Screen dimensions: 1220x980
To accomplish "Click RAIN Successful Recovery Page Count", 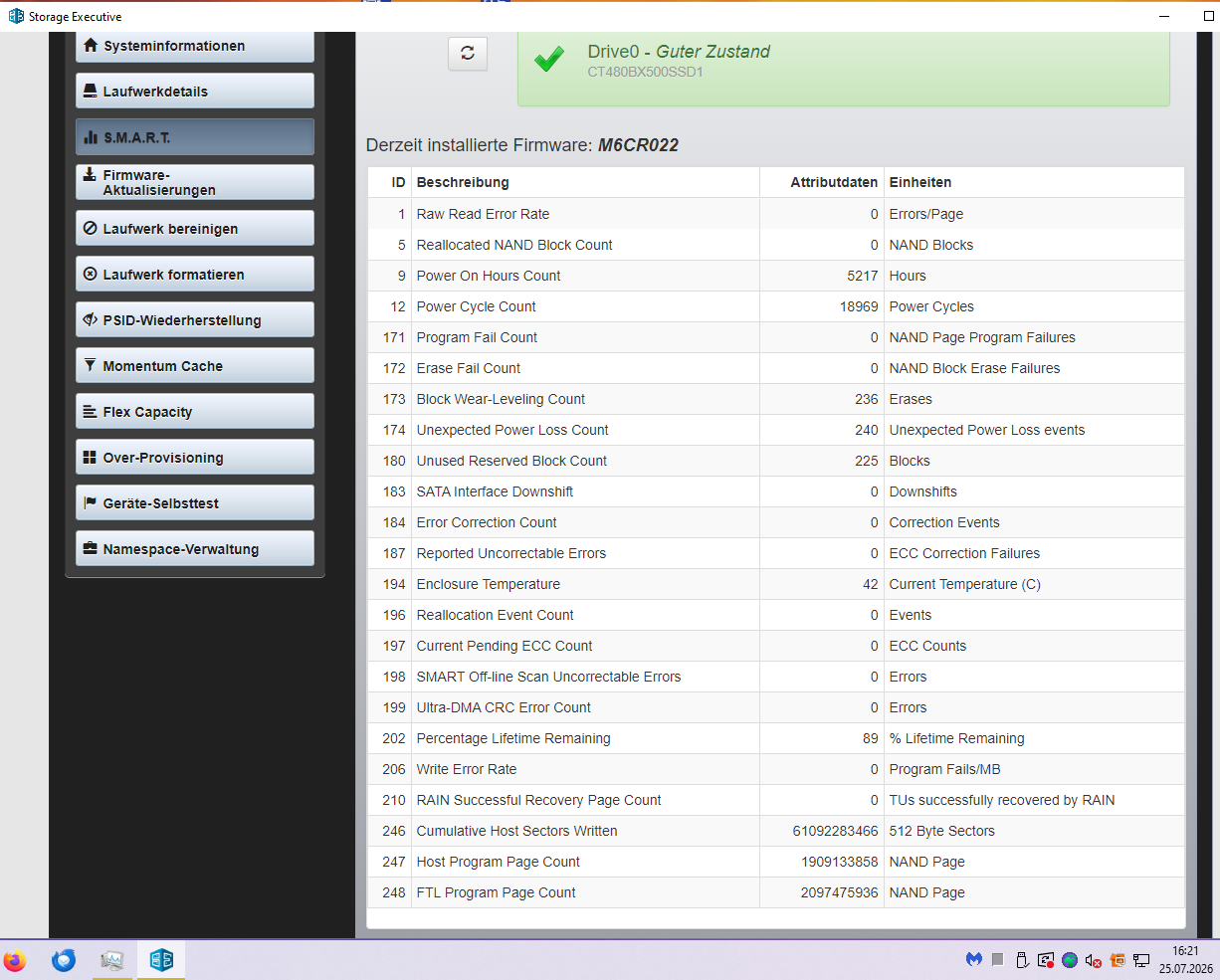I will coord(538,800).
